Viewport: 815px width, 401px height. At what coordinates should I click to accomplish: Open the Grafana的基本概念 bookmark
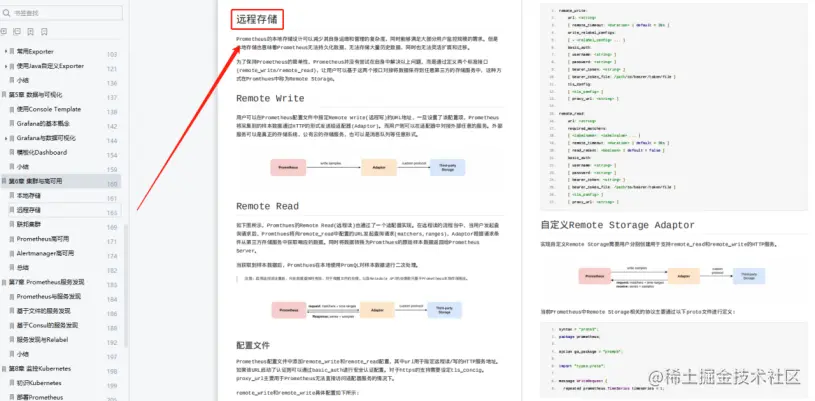43,124
